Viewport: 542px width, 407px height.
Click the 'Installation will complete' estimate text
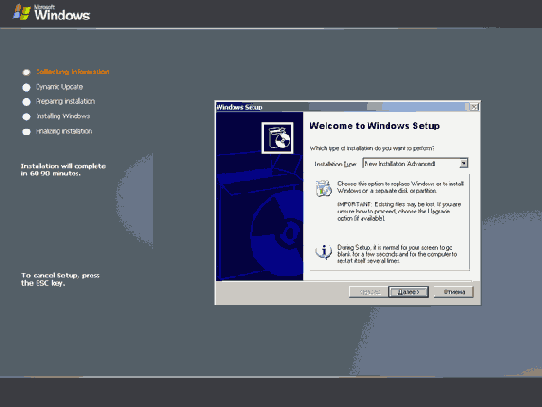(63, 170)
